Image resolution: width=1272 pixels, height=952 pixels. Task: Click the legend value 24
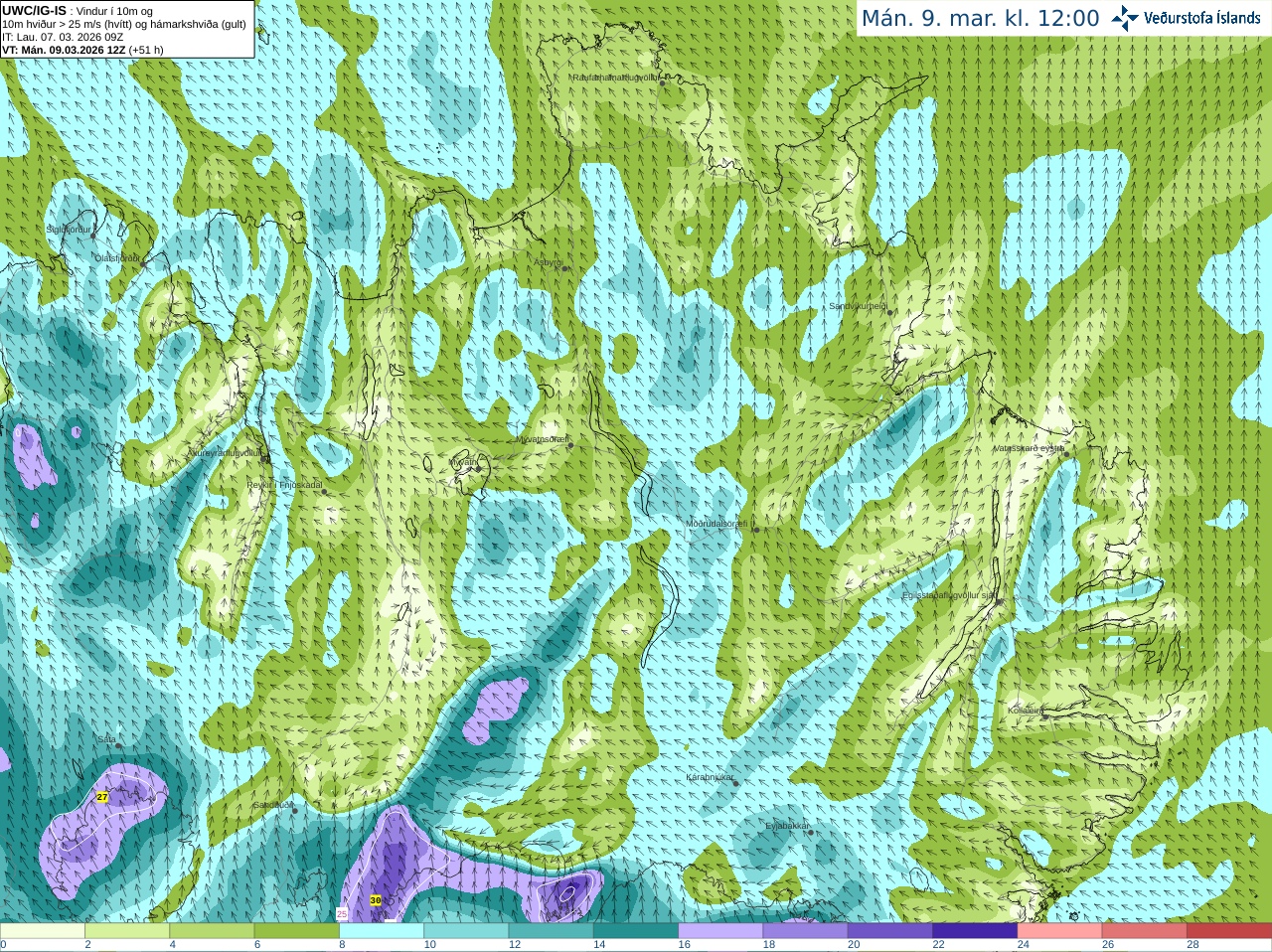pyautogui.click(x=1024, y=944)
